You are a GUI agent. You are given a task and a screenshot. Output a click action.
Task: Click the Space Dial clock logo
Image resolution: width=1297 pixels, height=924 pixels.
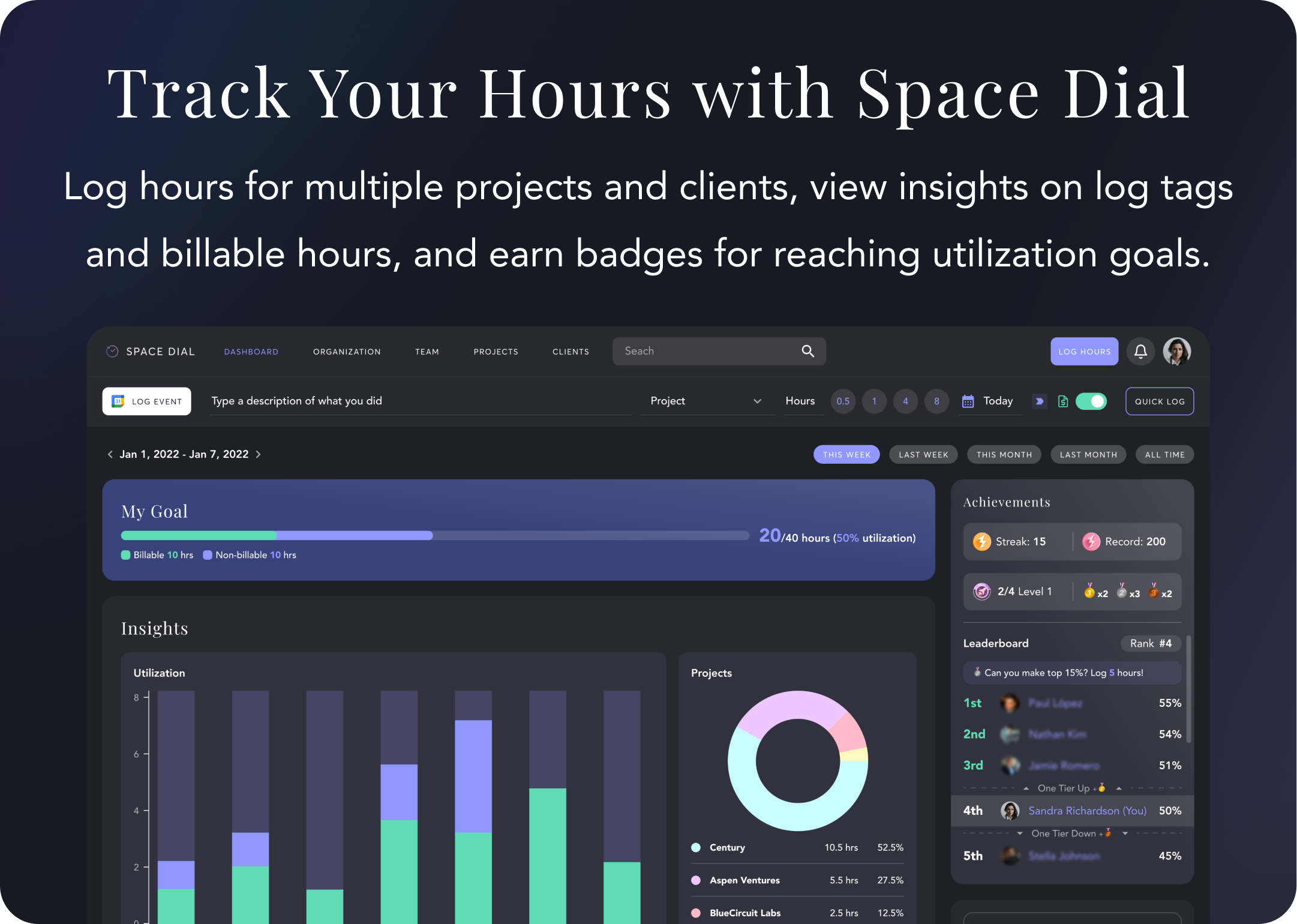pyautogui.click(x=112, y=351)
